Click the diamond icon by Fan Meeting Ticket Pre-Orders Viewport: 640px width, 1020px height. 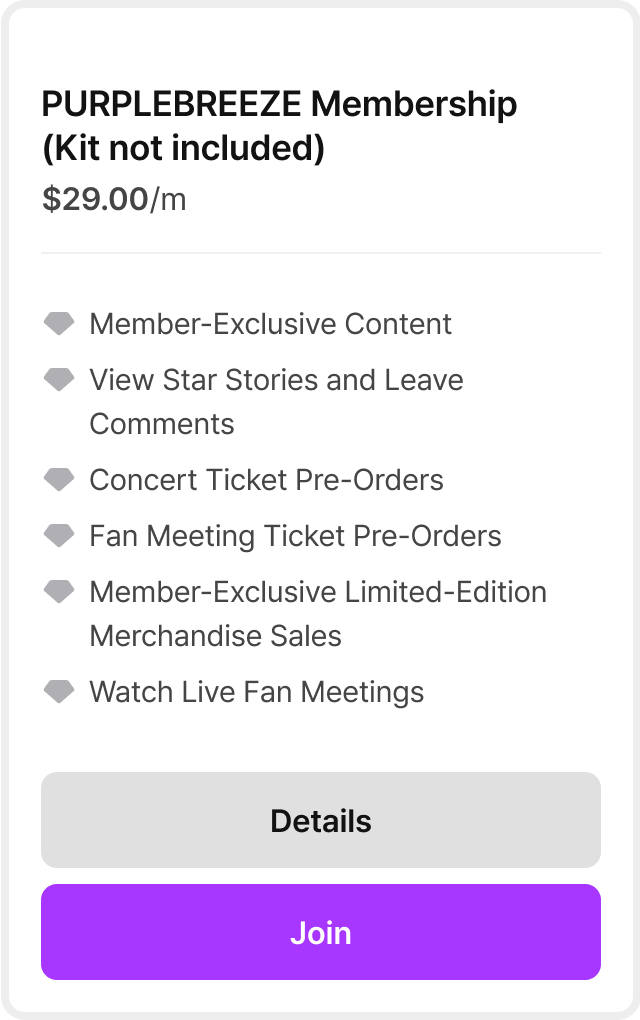pyautogui.click(x=59, y=535)
